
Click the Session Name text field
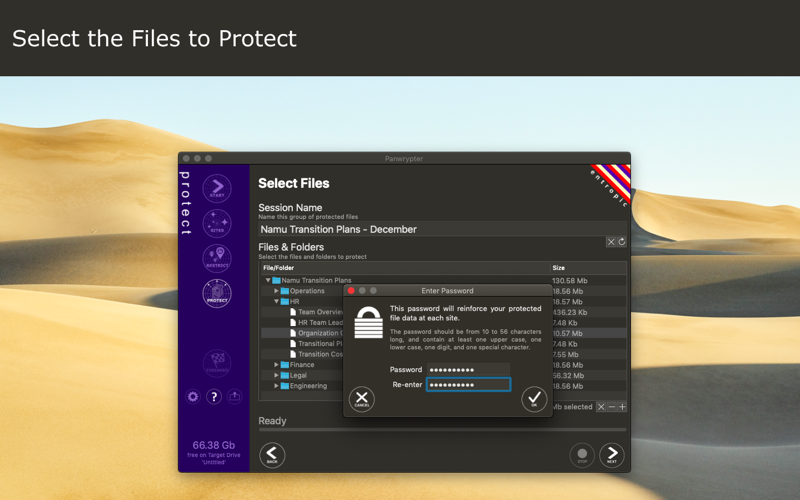(442, 229)
